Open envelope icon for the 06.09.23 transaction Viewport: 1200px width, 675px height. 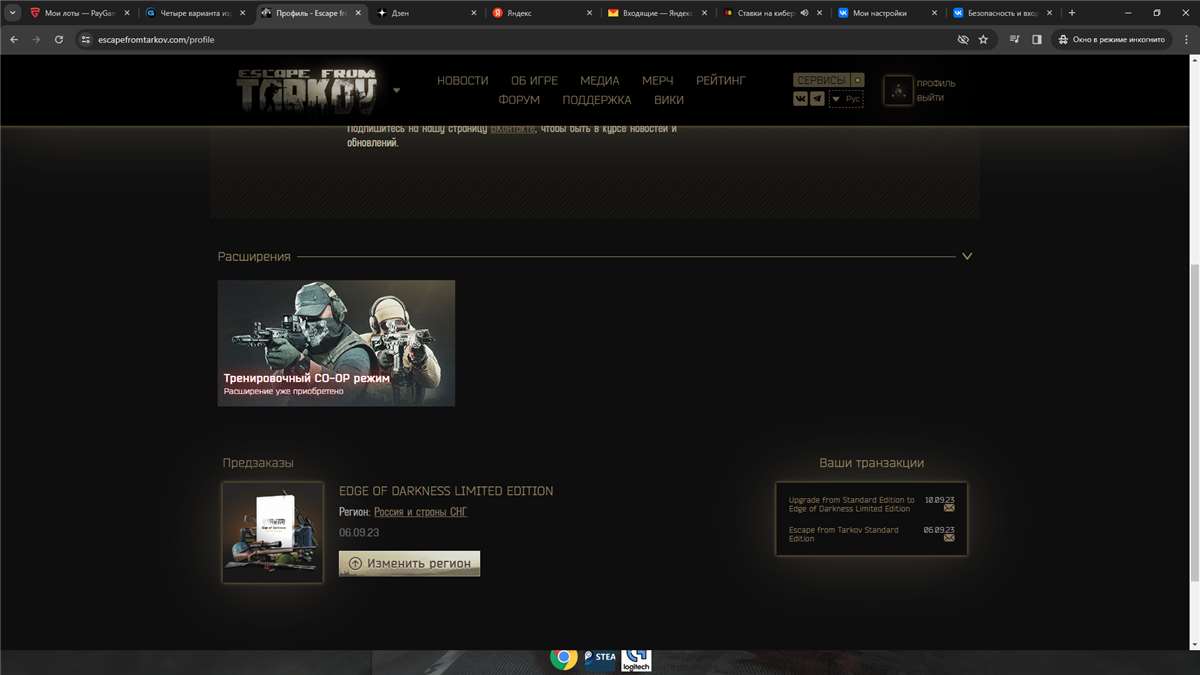tap(949, 538)
